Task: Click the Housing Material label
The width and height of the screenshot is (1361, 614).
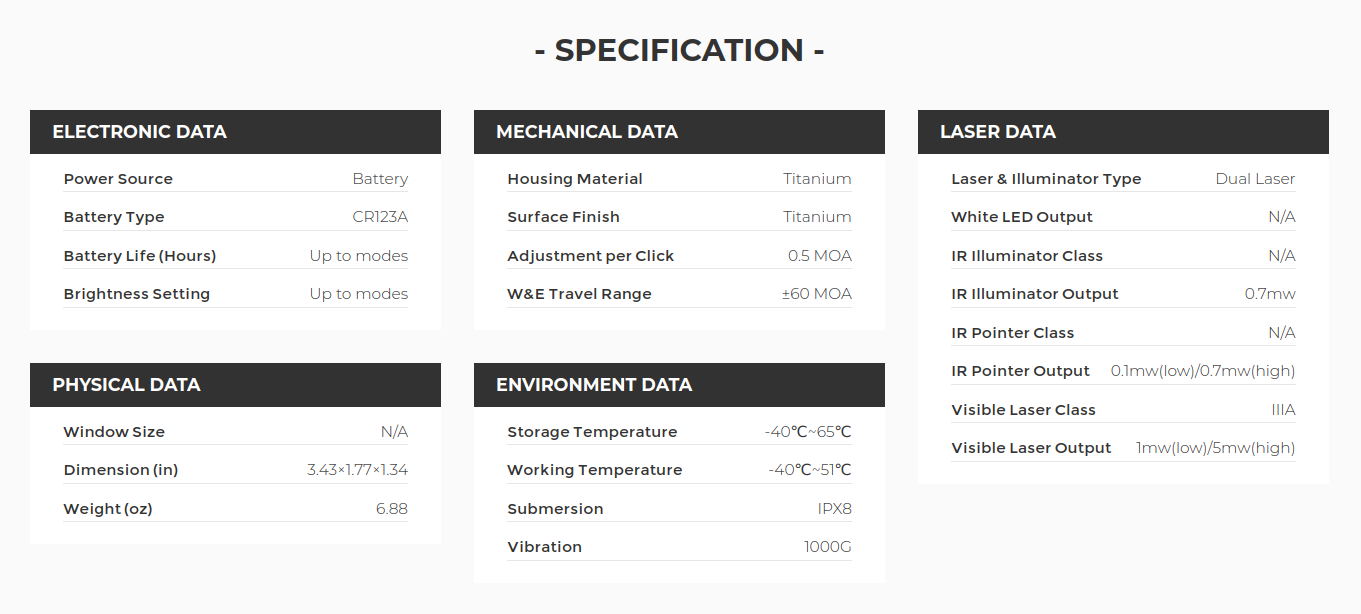Action: click(x=575, y=179)
